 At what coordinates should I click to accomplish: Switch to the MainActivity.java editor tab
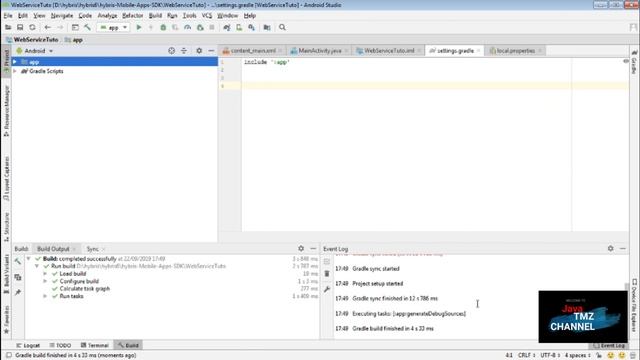tap(319, 51)
